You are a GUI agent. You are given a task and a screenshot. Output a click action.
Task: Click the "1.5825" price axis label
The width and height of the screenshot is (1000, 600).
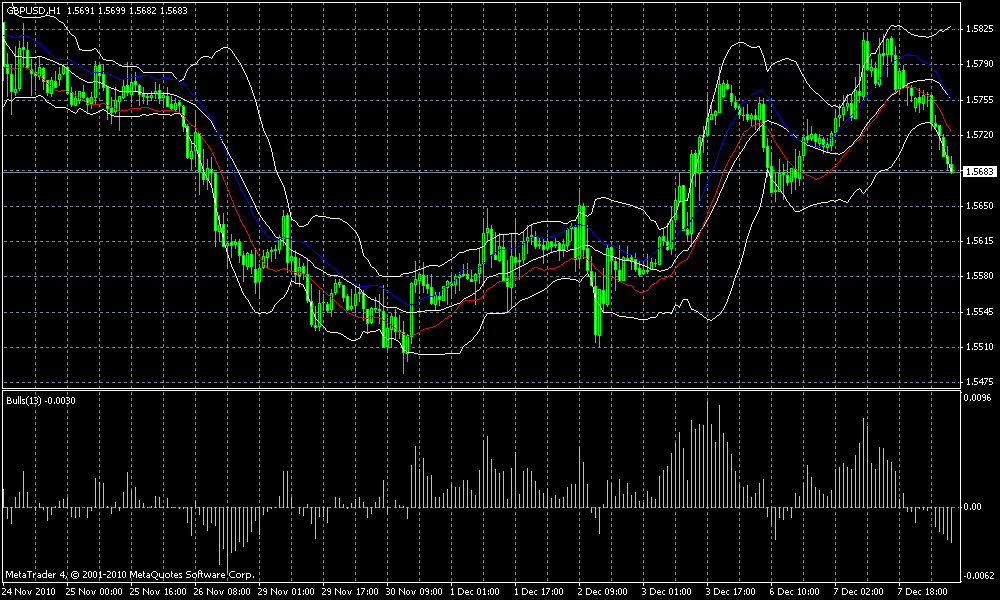point(980,29)
